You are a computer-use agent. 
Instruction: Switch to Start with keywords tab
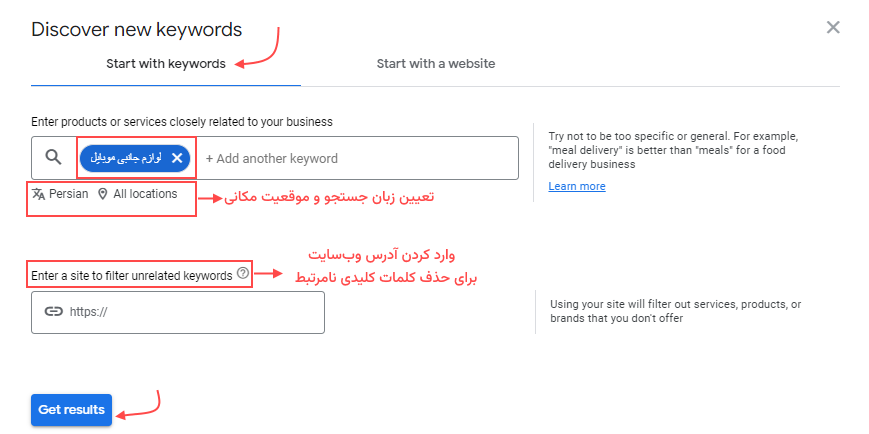pos(166,64)
